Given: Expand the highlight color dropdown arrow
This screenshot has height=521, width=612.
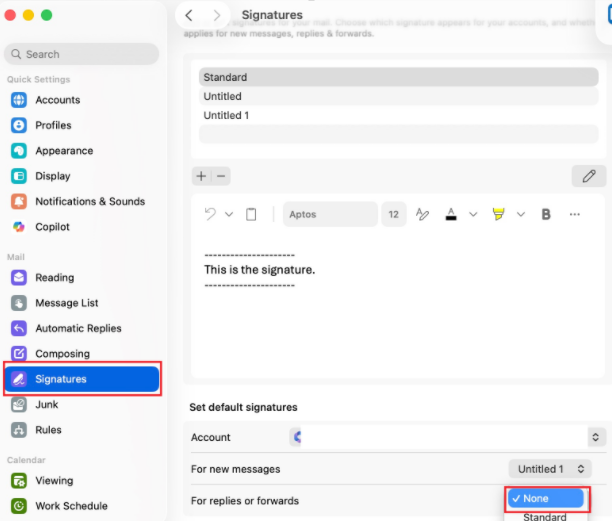Looking at the screenshot, I should coord(521,214).
